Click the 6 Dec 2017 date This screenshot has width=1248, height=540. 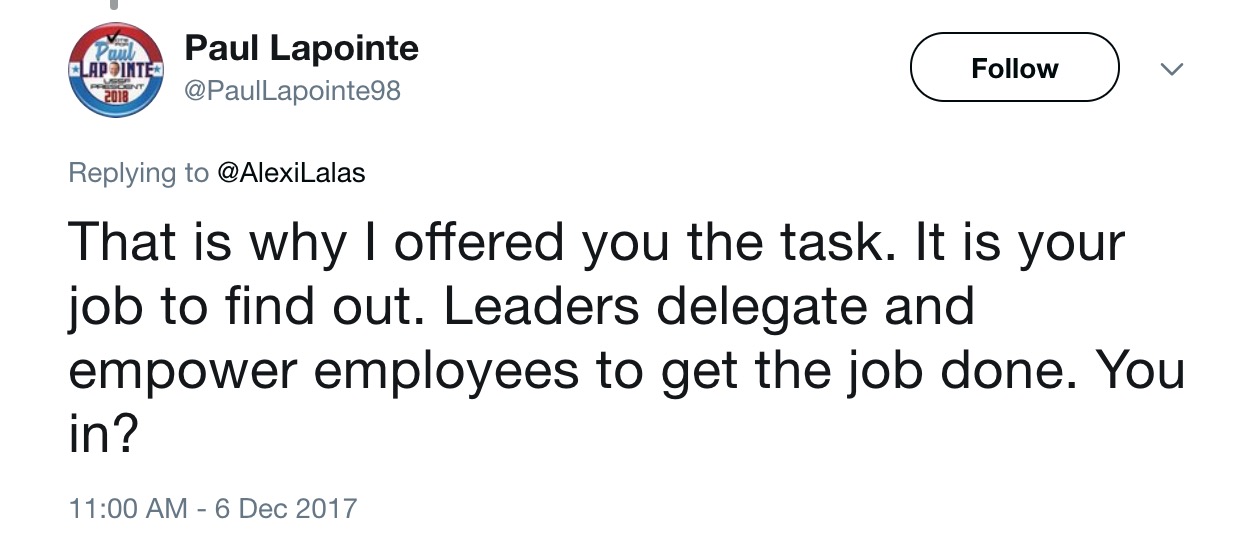[x=285, y=508]
